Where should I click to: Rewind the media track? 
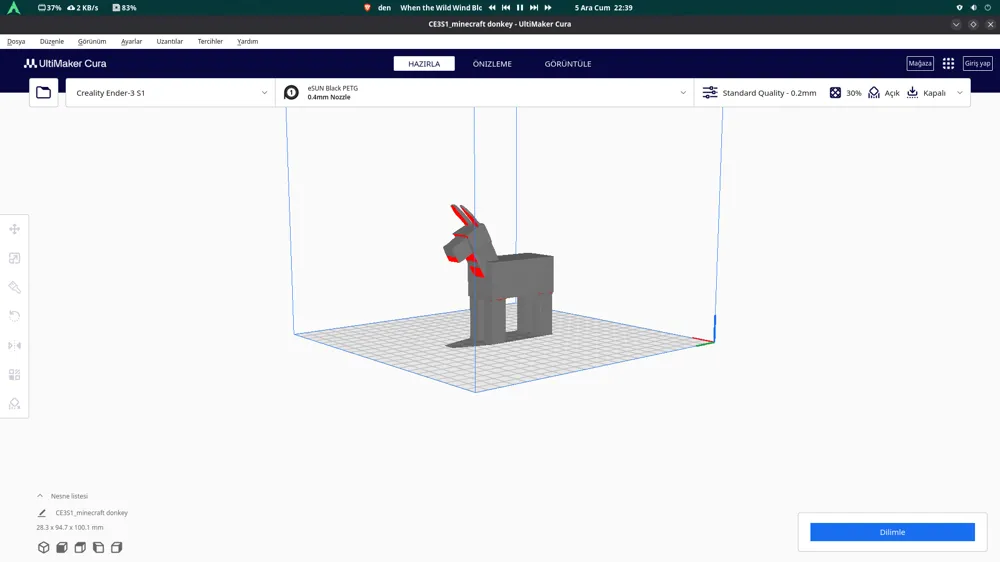tap(492, 8)
